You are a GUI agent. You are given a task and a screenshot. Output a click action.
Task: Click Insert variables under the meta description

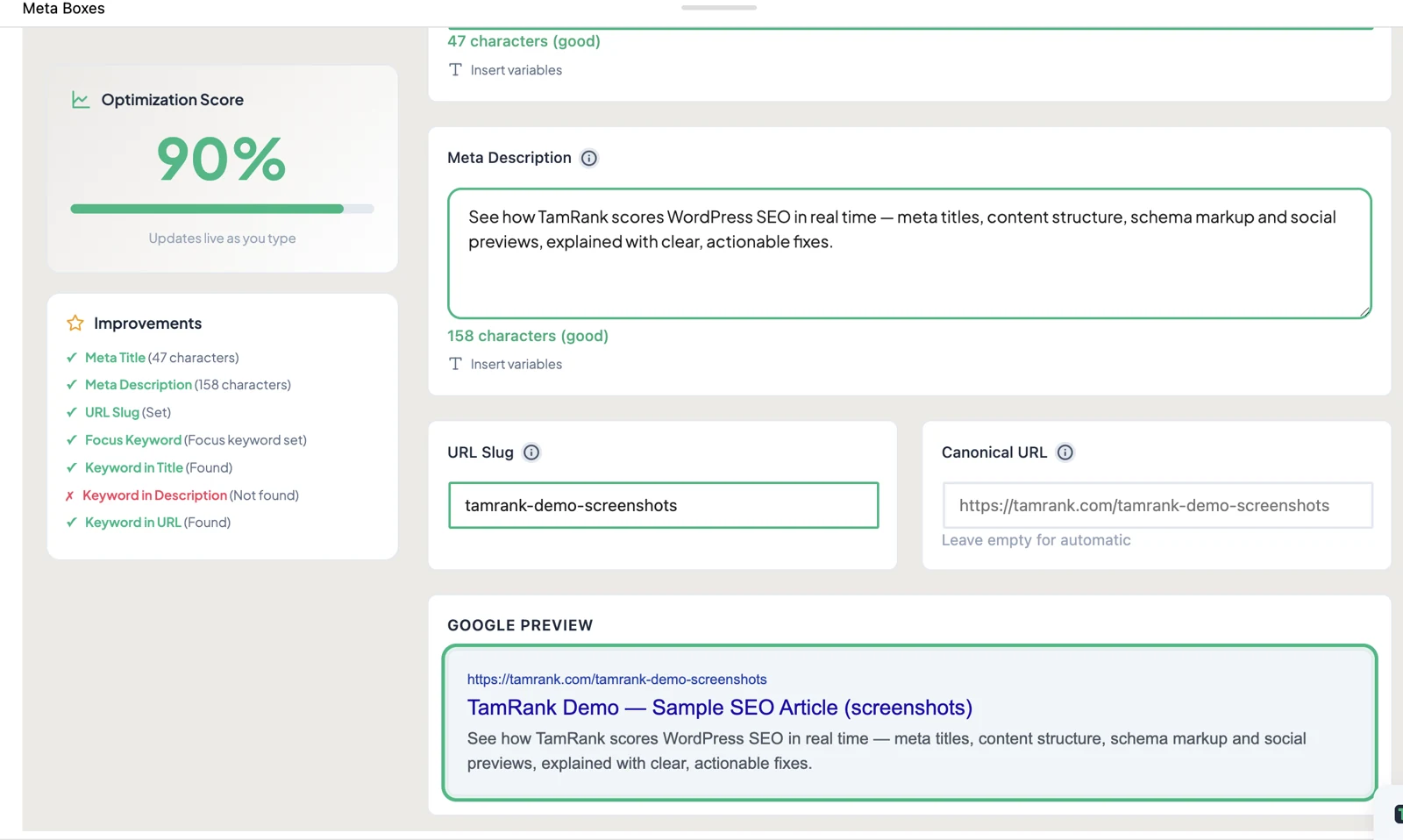516,364
